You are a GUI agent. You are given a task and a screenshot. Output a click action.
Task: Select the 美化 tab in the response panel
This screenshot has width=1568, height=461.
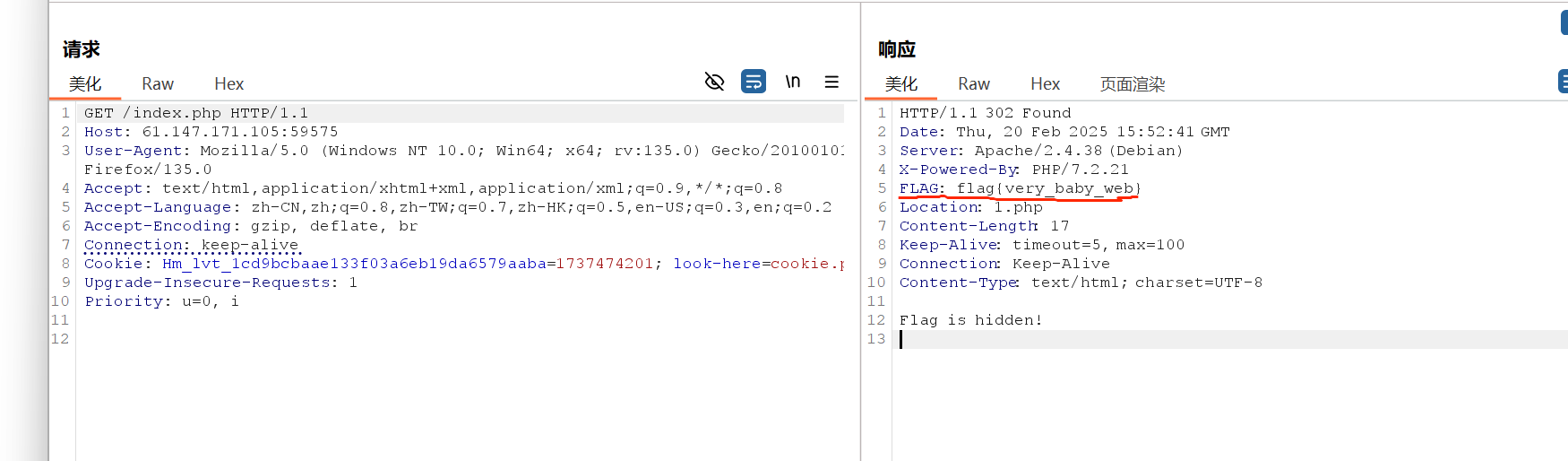(900, 84)
